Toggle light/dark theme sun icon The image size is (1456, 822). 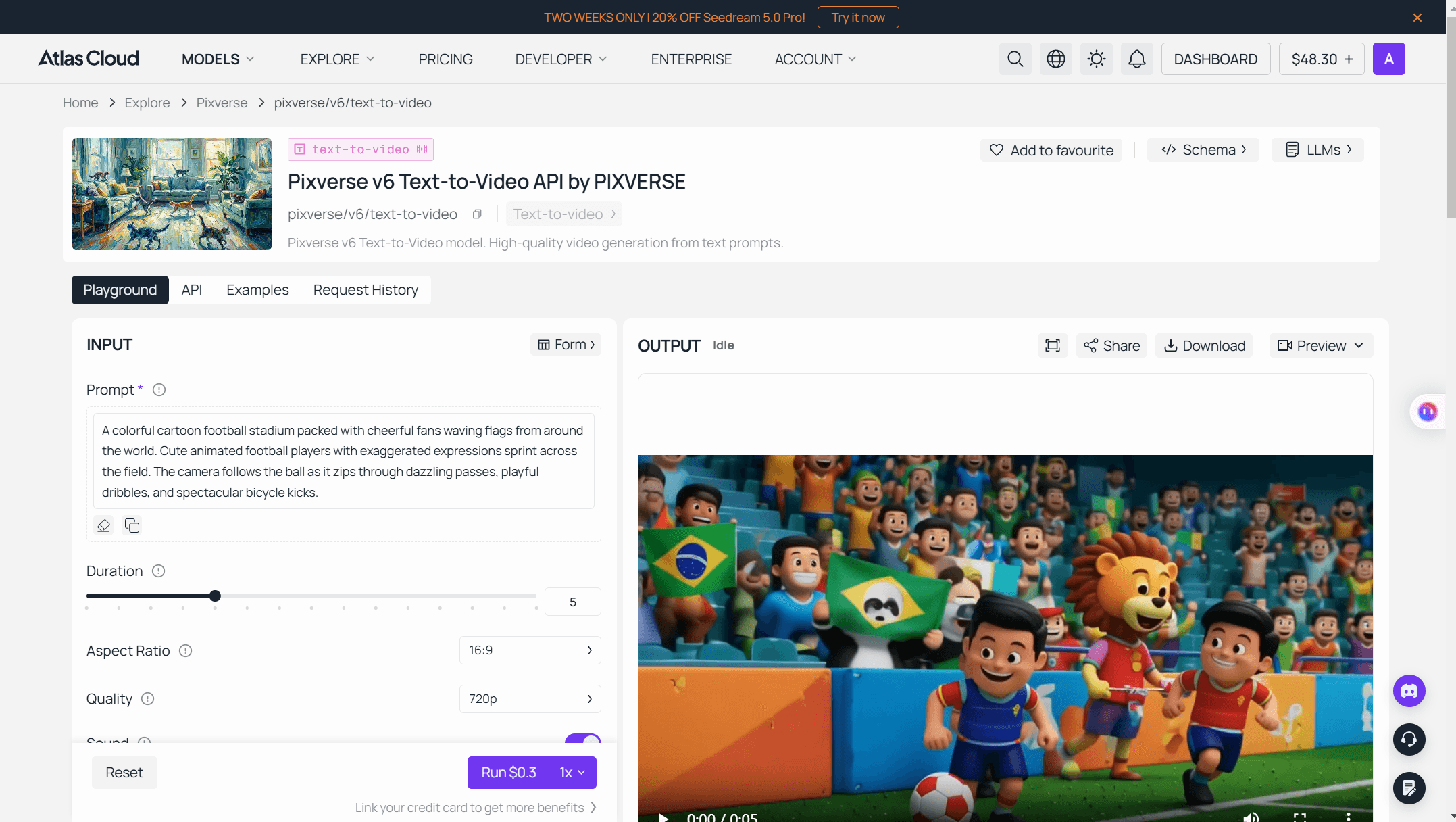click(1096, 59)
